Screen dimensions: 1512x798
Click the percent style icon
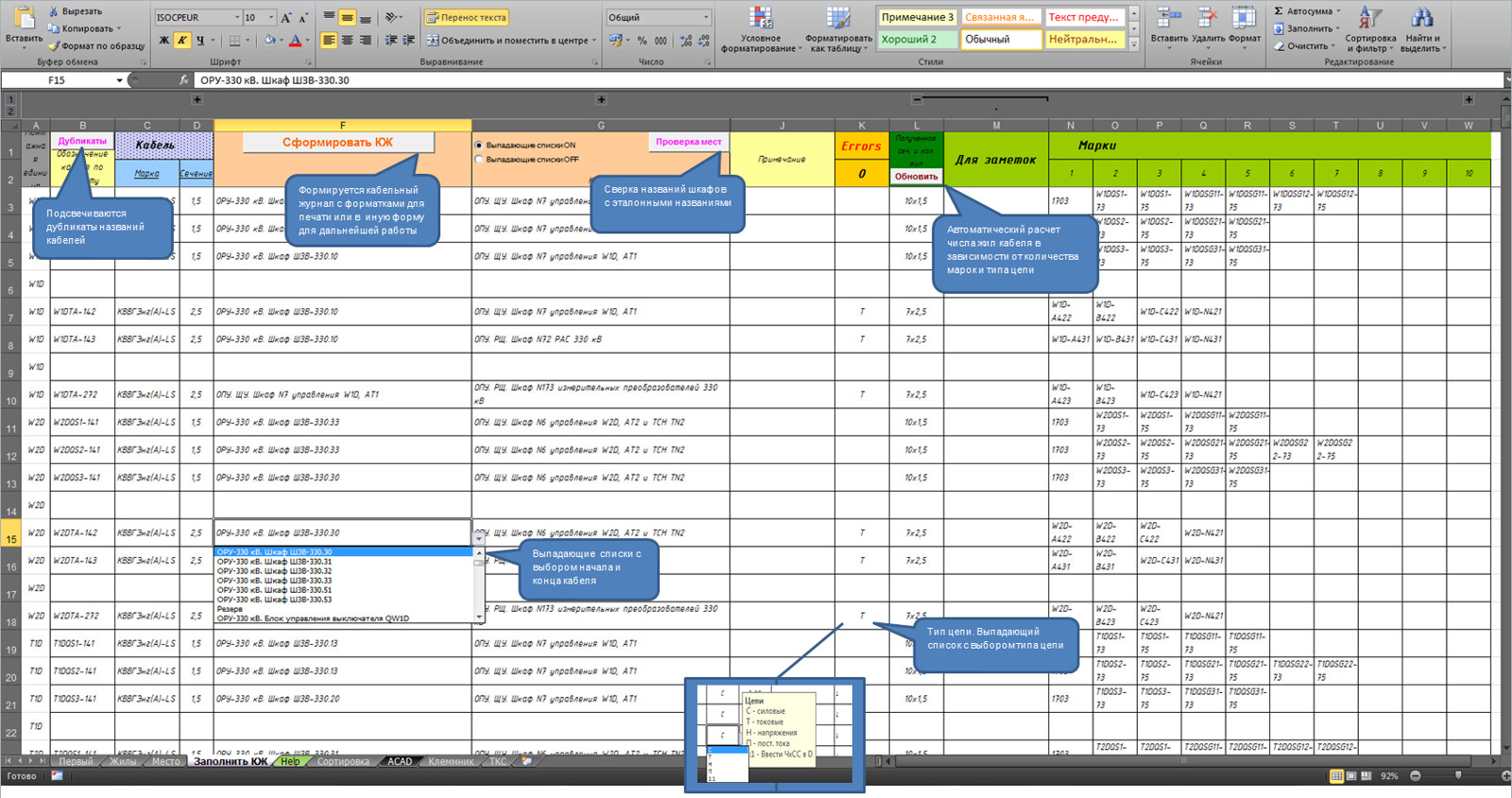tap(643, 41)
